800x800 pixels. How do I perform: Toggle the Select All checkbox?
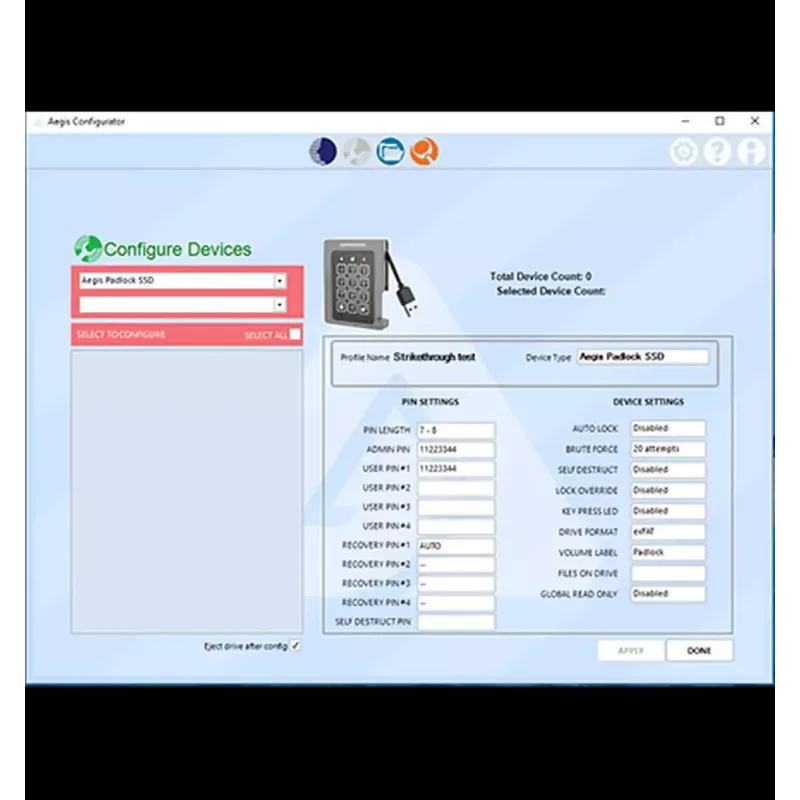(295, 334)
